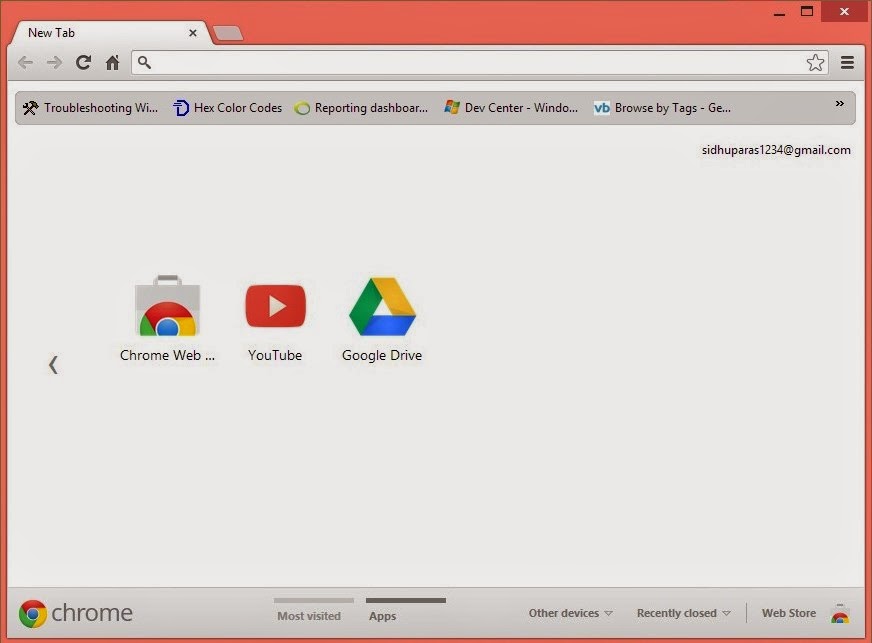Click the address bar search field
The image size is (872, 643).
[x=479, y=62]
